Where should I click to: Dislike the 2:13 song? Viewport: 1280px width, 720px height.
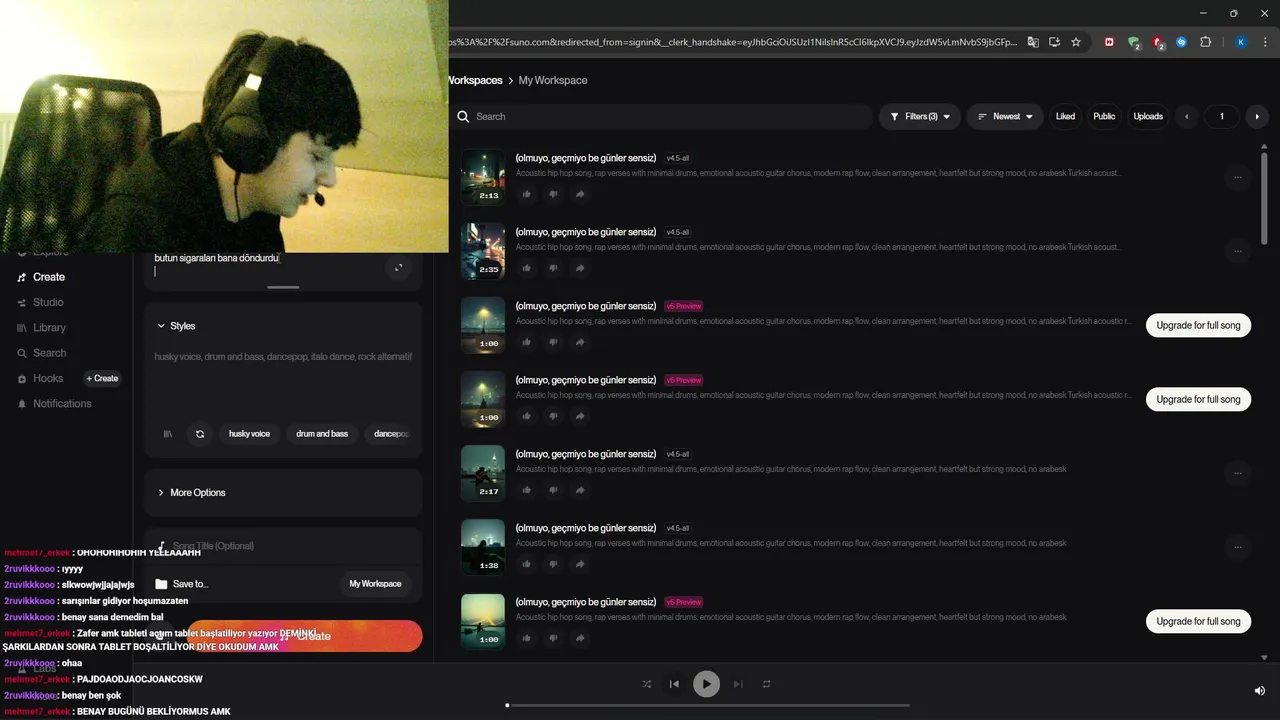point(553,194)
